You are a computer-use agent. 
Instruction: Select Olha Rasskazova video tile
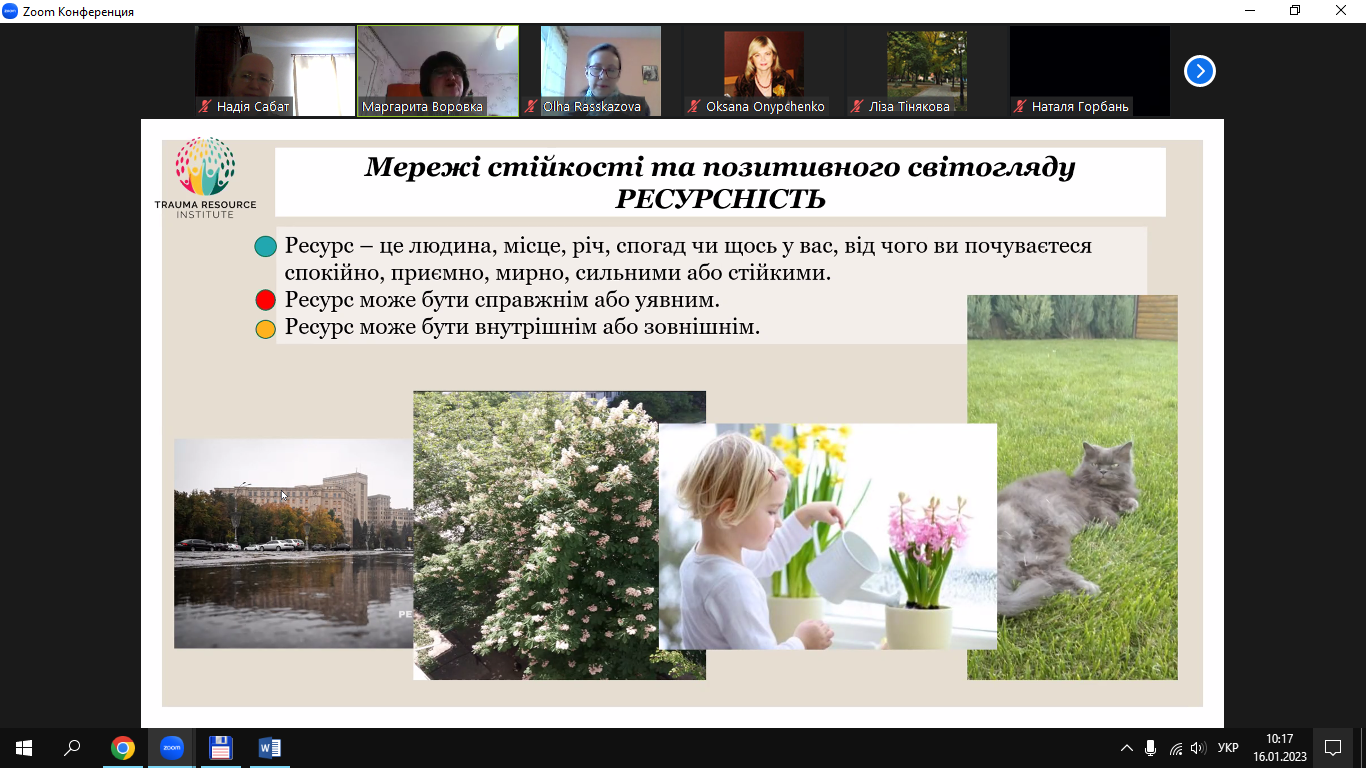click(601, 71)
